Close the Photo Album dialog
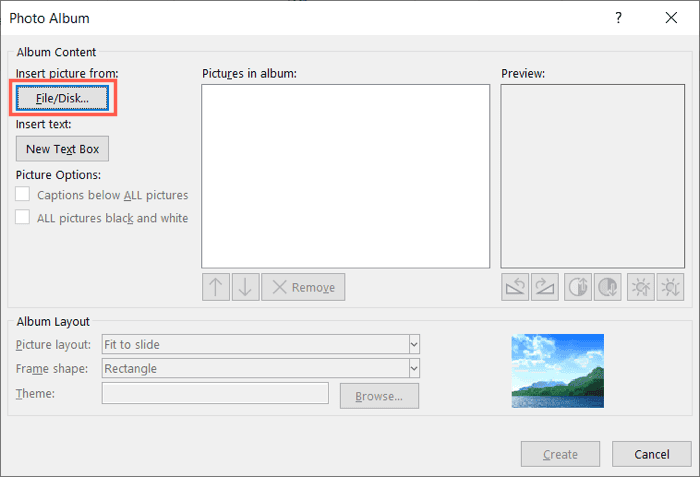 pos(671,18)
